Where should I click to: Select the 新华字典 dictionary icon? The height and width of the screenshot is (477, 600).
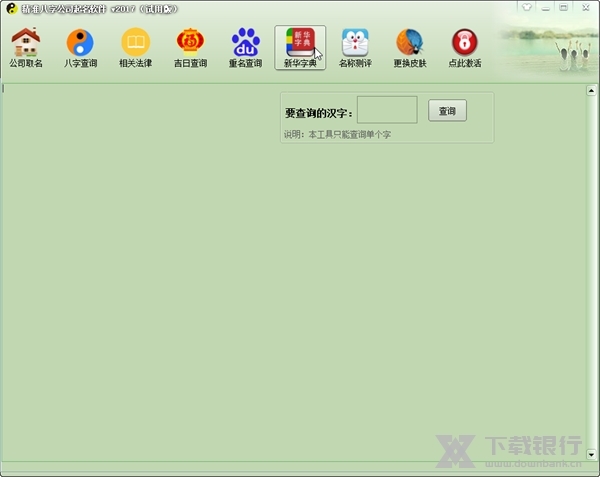[300, 47]
